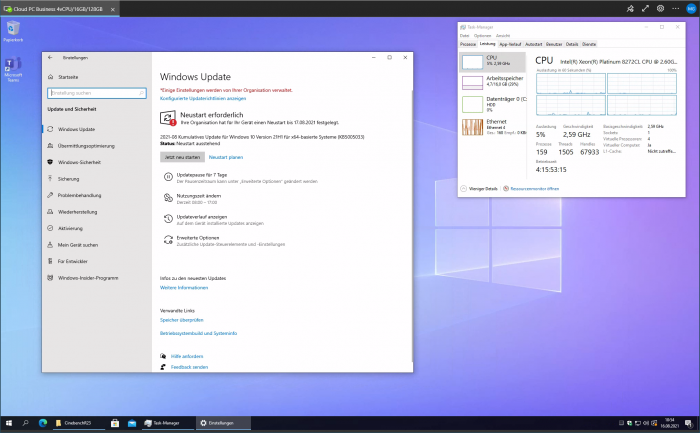Screen dimensions: 700x433
Task: Open Konfigurierte Updaterichtlinien anzeigen link
Action: coord(203,98)
